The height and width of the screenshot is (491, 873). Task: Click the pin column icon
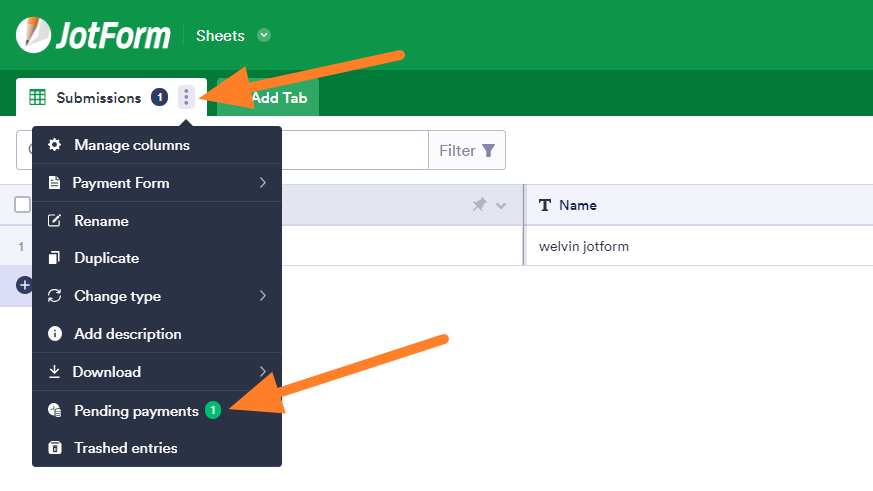[479, 205]
